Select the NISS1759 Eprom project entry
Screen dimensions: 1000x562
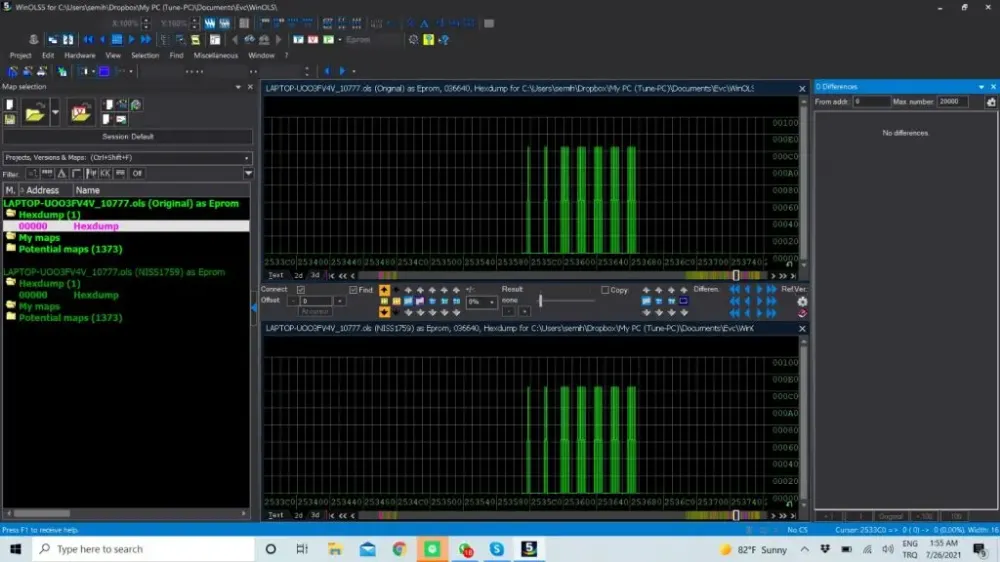pyautogui.click(x=114, y=272)
